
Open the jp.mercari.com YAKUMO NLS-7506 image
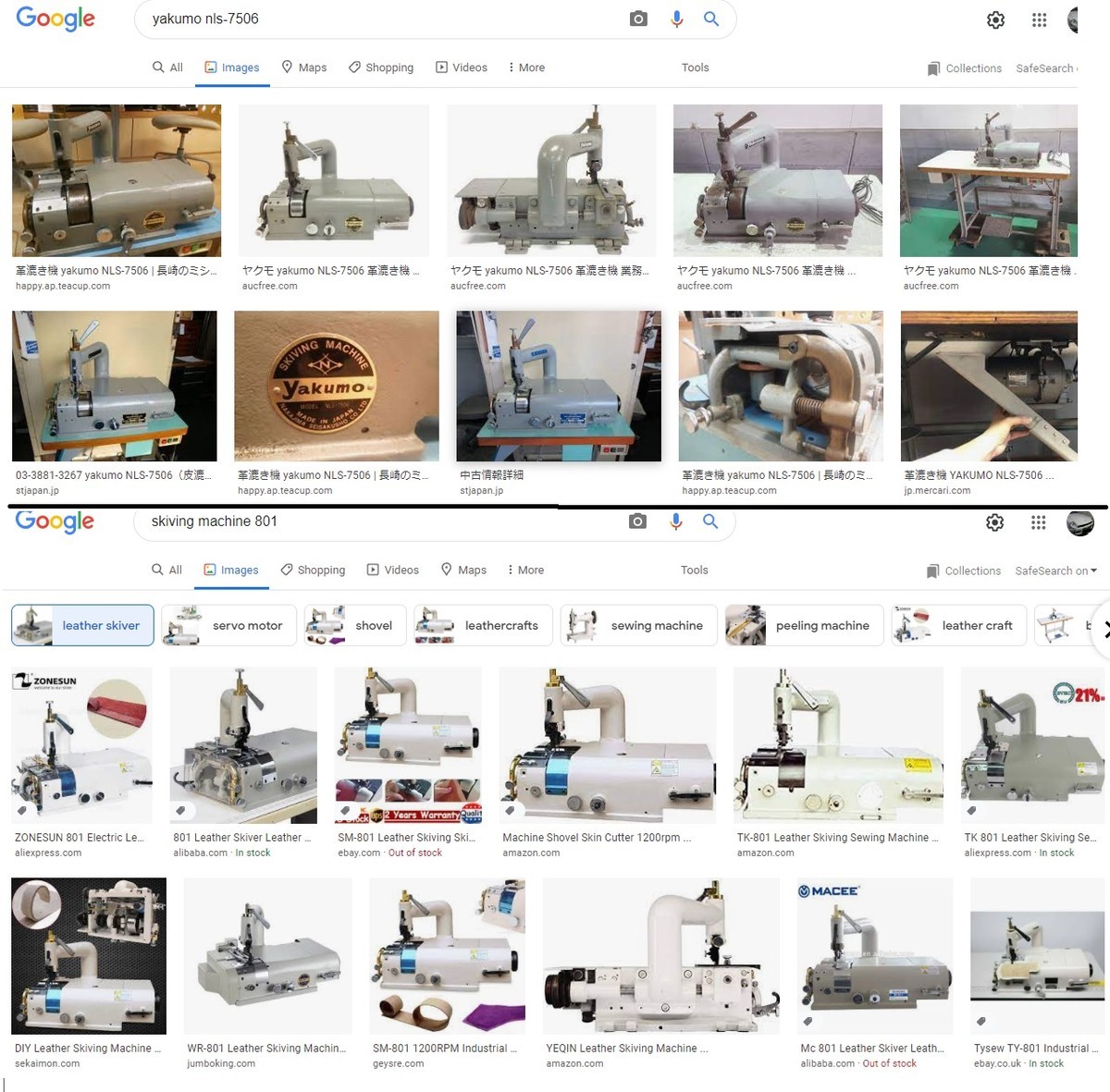(x=989, y=386)
